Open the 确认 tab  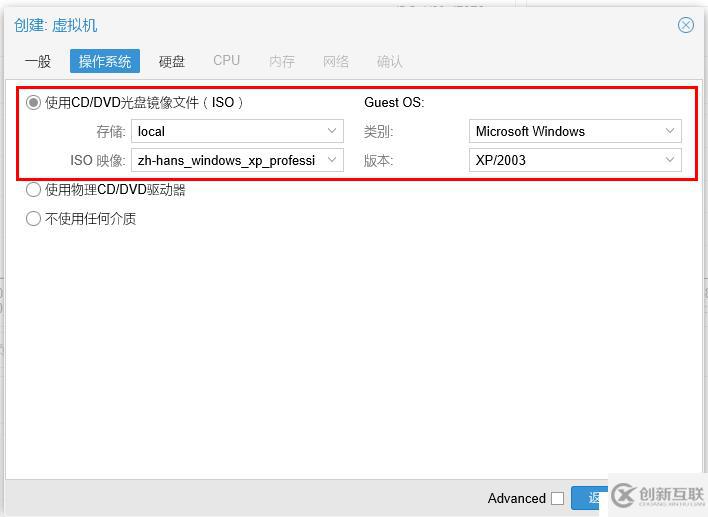click(x=389, y=61)
